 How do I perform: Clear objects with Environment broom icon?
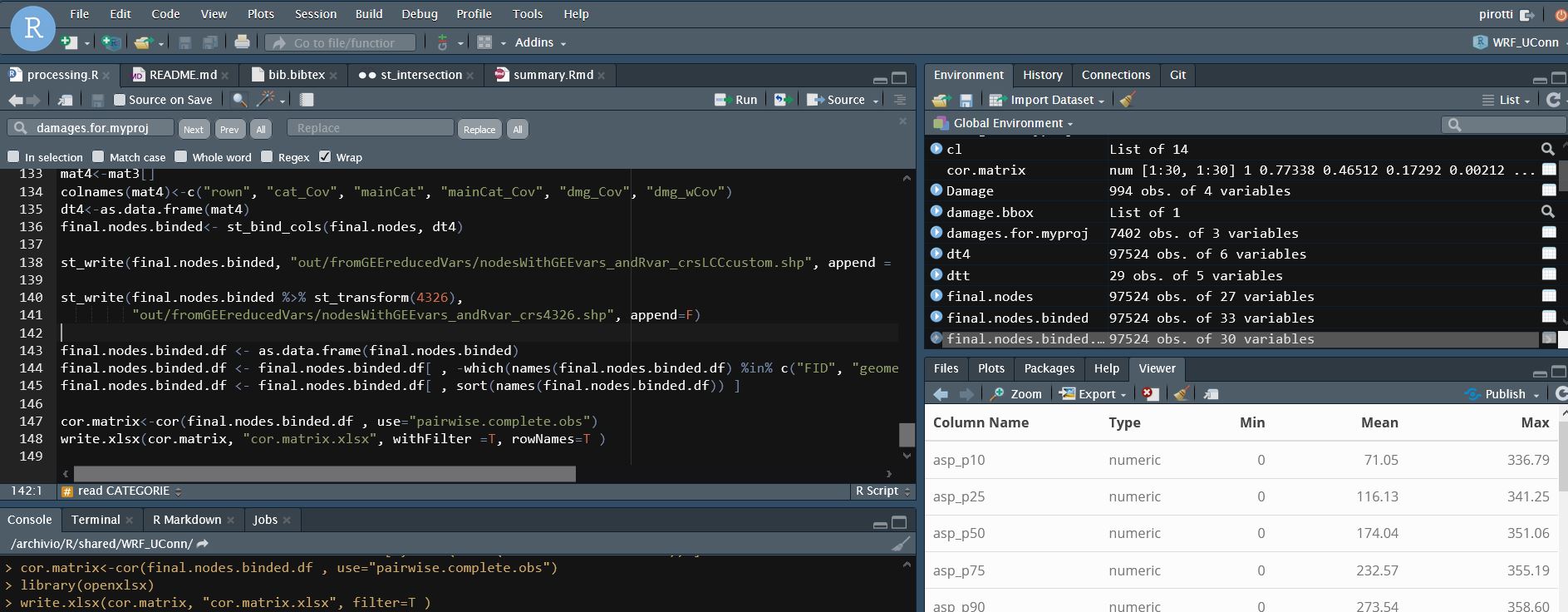(x=1127, y=100)
